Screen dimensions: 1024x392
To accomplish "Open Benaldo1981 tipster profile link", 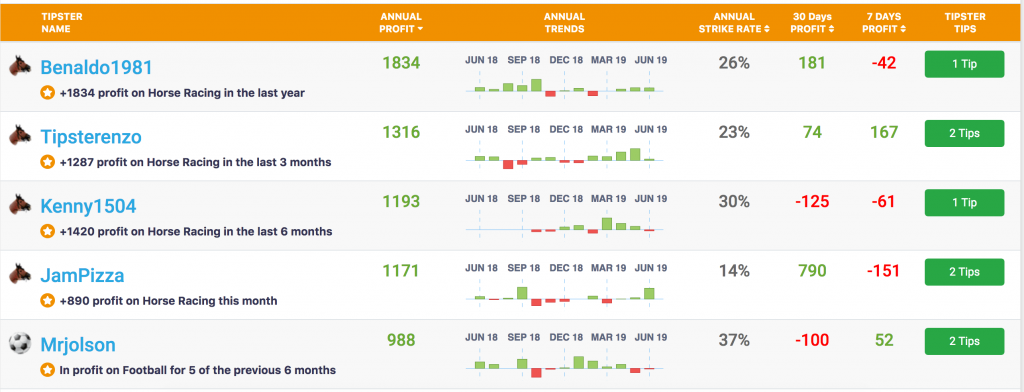I will (96, 67).
